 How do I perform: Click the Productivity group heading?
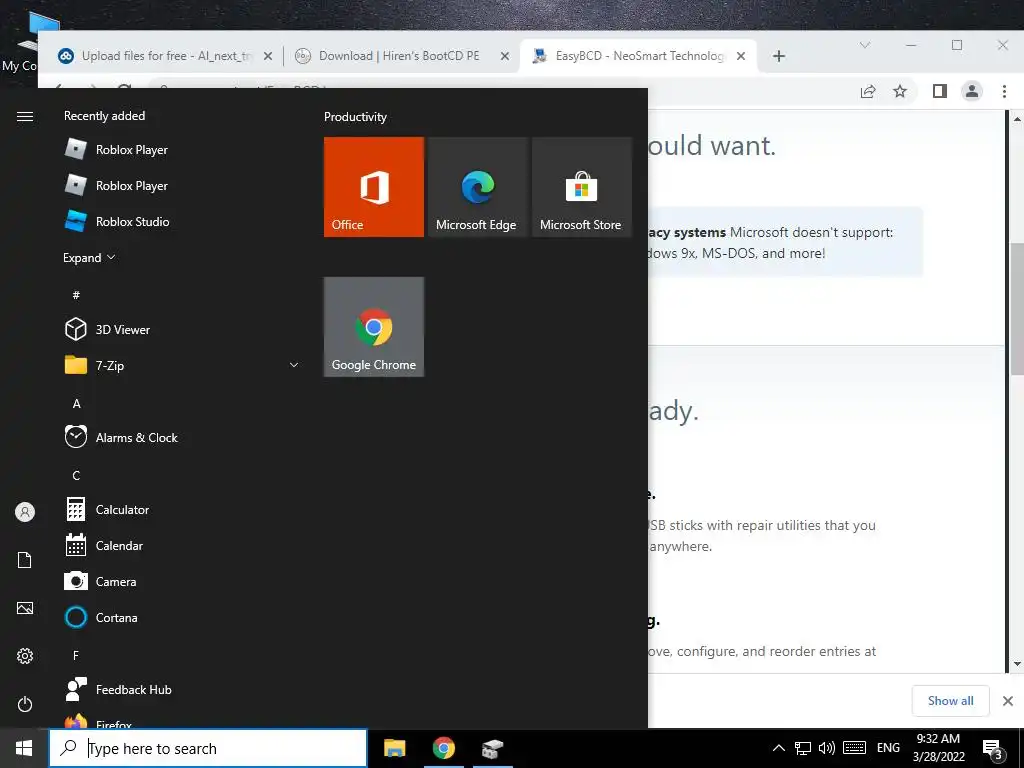click(355, 117)
